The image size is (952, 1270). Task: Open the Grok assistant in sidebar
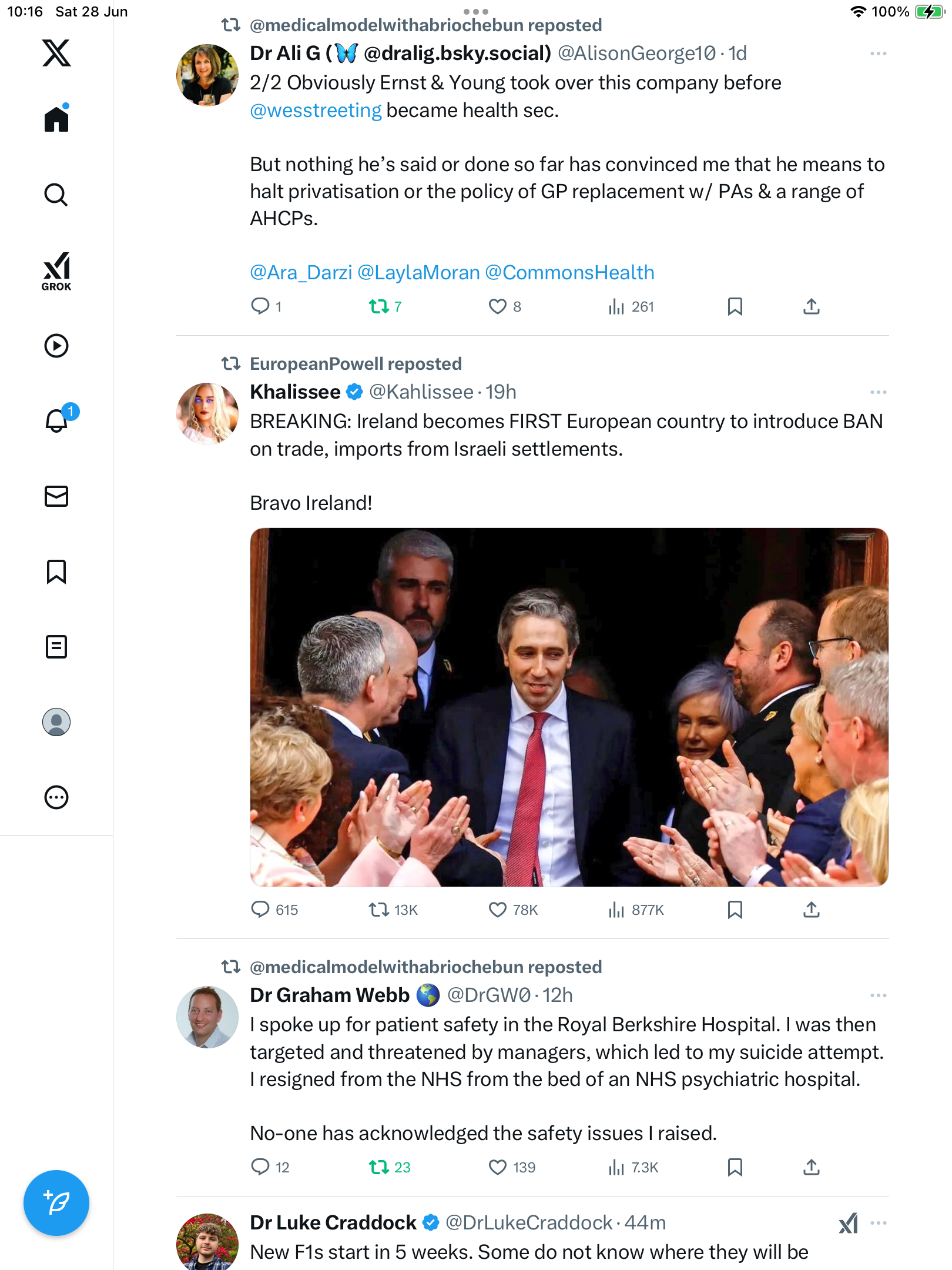point(56,271)
